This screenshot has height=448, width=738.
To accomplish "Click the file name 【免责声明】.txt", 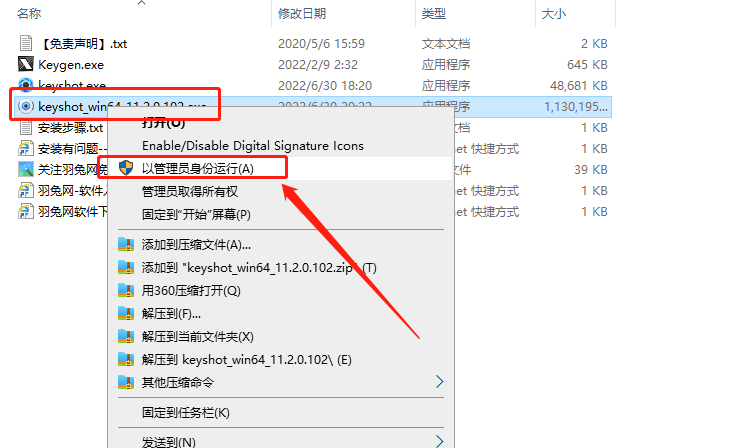I will click(x=82, y=44).
